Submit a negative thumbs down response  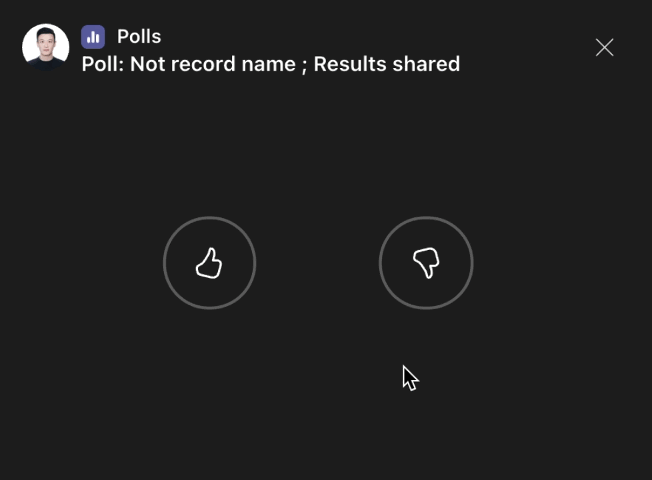[x=426, y=263]
